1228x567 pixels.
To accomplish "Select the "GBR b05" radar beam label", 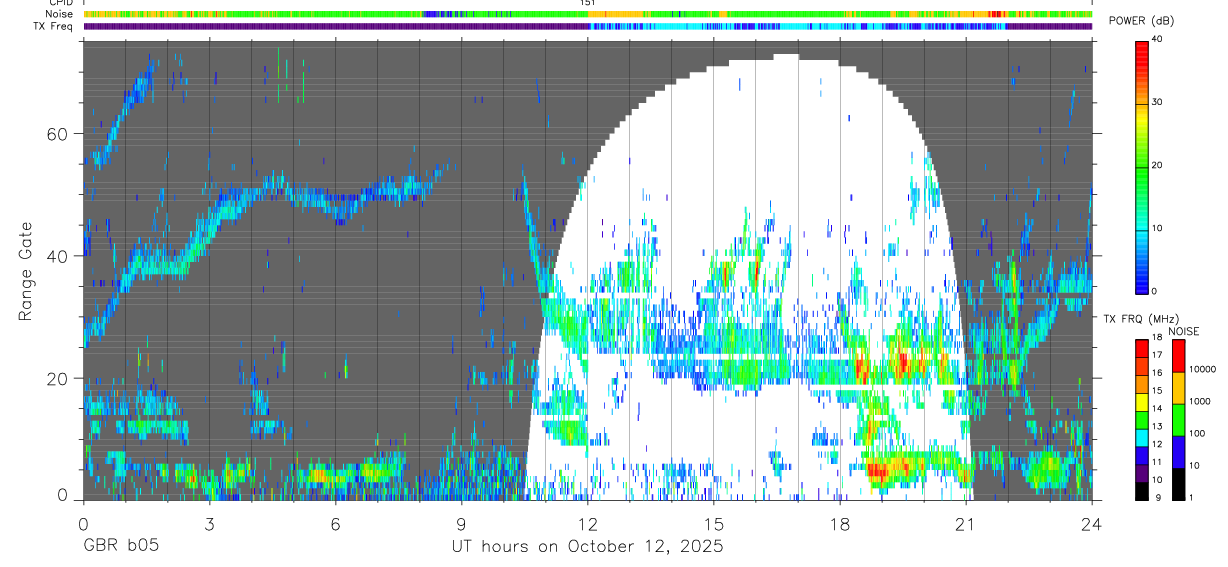I will pos(120,547).
